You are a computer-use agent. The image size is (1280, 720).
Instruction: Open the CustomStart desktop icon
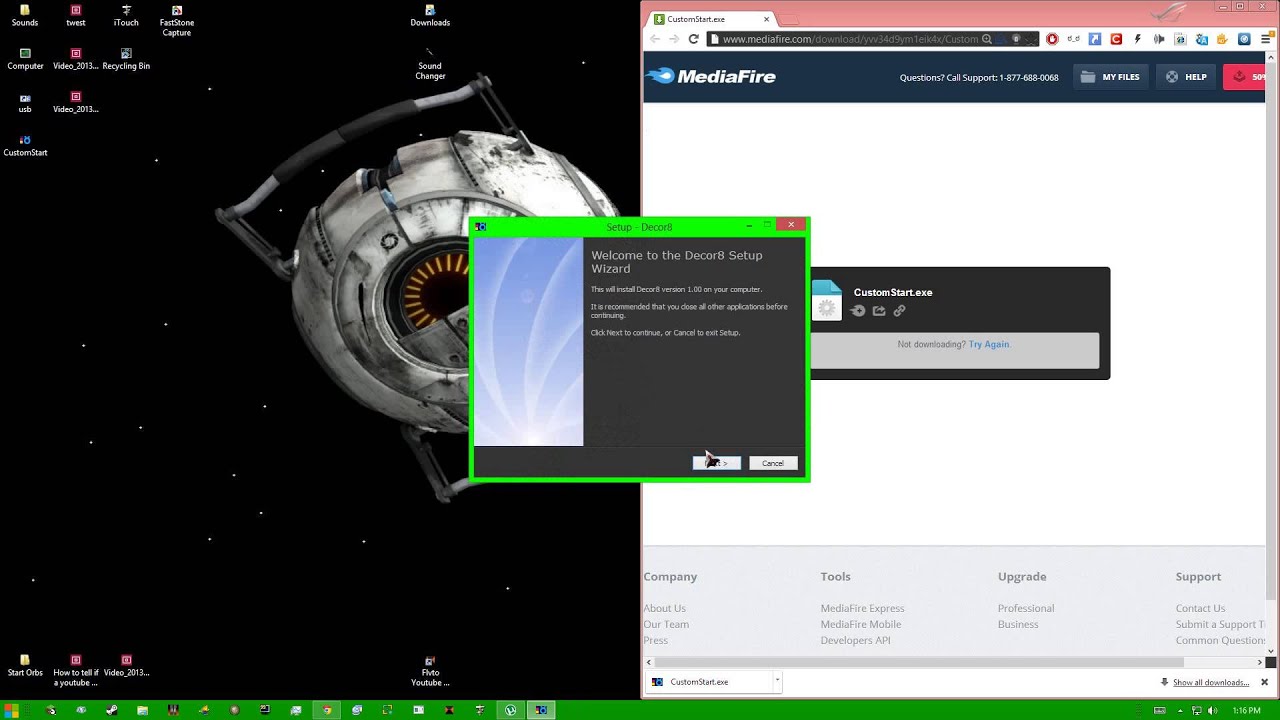pyautogui.click(x=25, y=146)
